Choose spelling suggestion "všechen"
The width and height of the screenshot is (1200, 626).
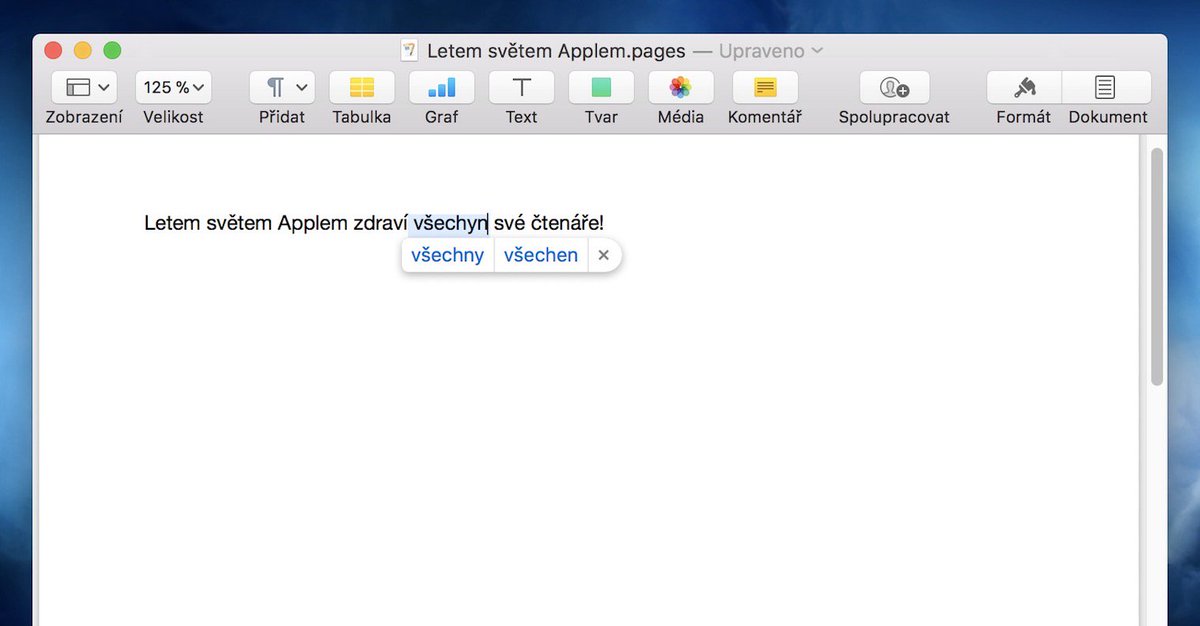[541, 255]
